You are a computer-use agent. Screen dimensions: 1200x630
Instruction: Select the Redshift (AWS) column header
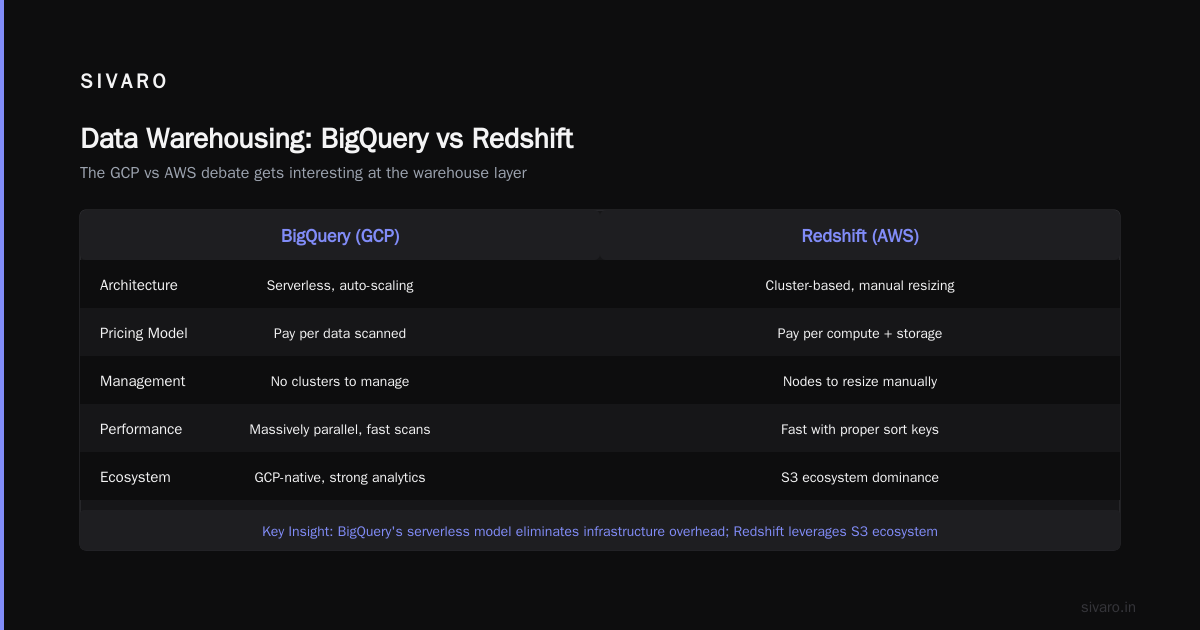coord(860,236)
